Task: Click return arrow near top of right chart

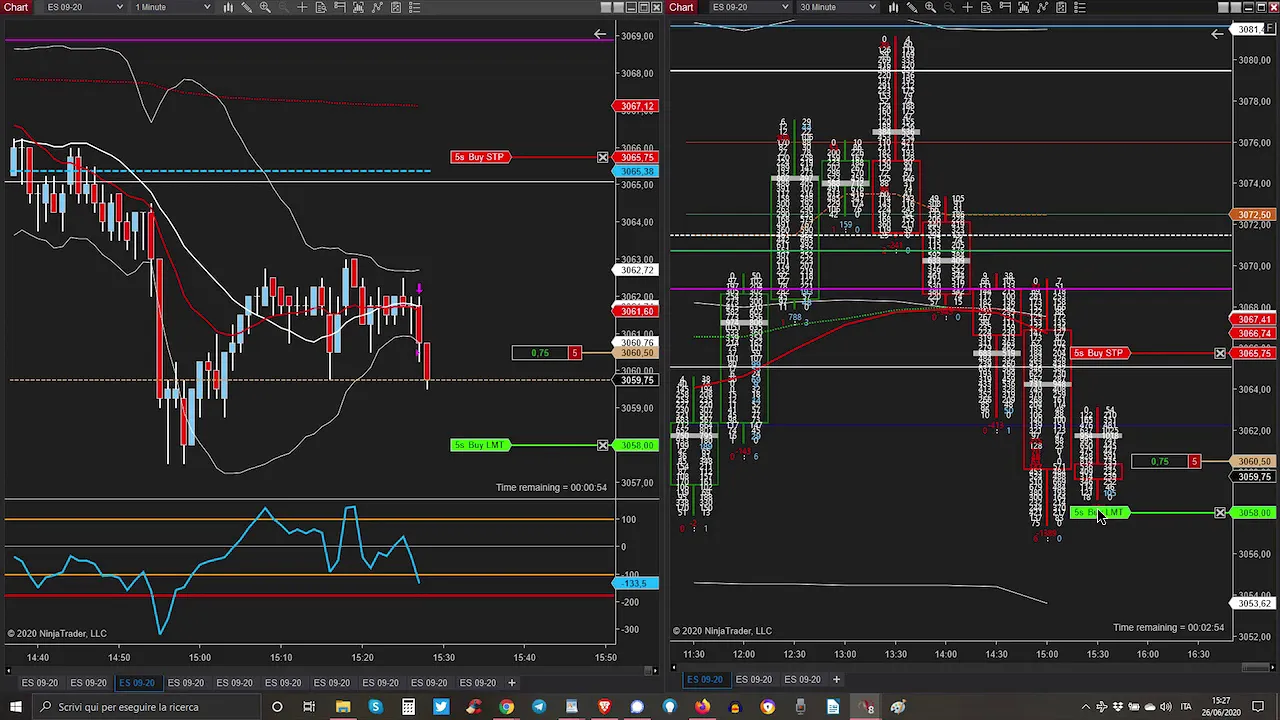Action: (1217, 34)
